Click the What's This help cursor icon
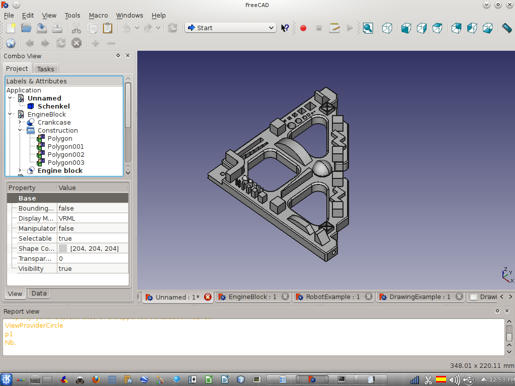Screen dimensions: 515x386 click(285, 28)
